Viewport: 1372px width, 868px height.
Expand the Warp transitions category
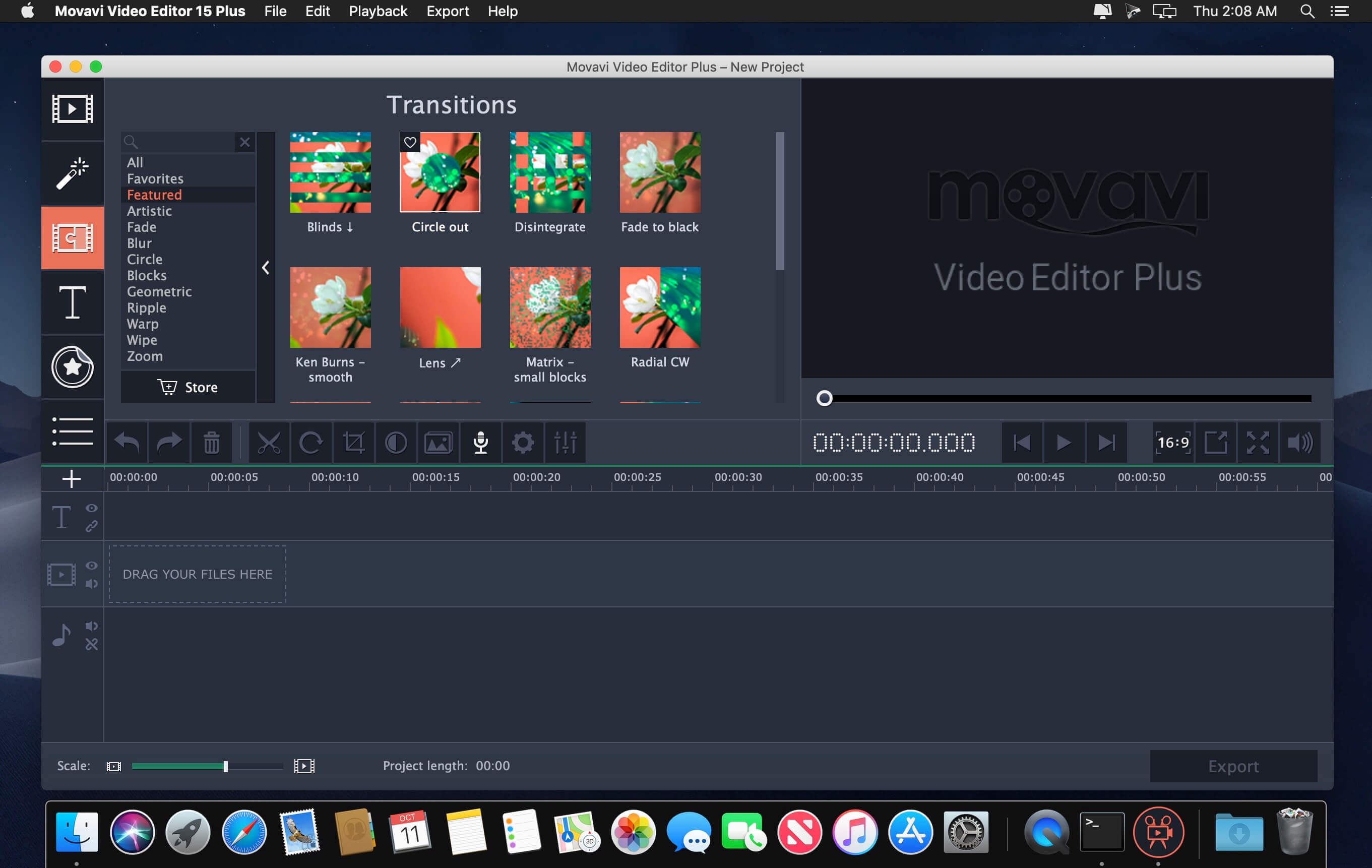(143, 323)
